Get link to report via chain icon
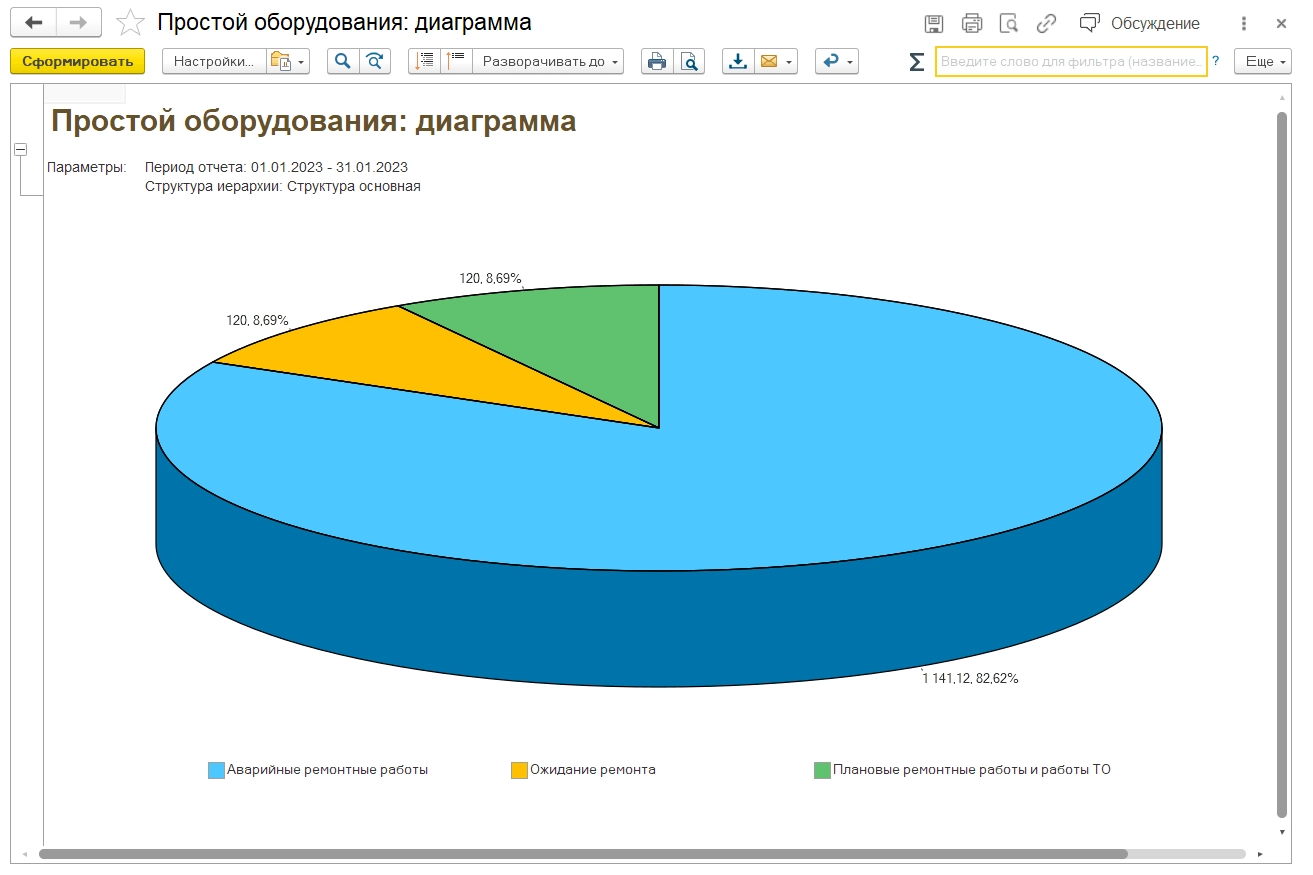This screenshot has width=1313, height=875. coord(1046,23)
